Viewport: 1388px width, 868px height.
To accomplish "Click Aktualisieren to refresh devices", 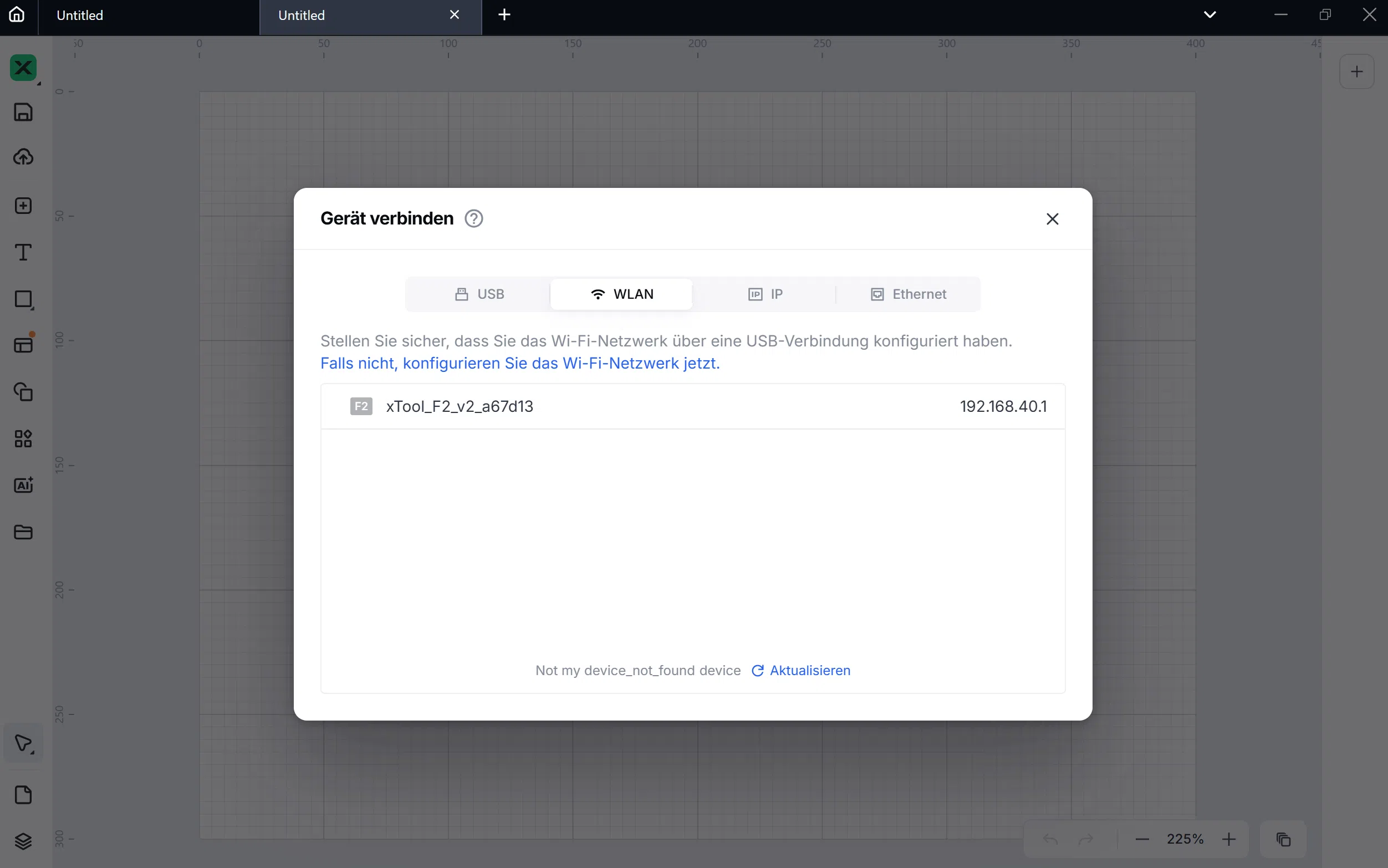I will click(x=802, y=671).
